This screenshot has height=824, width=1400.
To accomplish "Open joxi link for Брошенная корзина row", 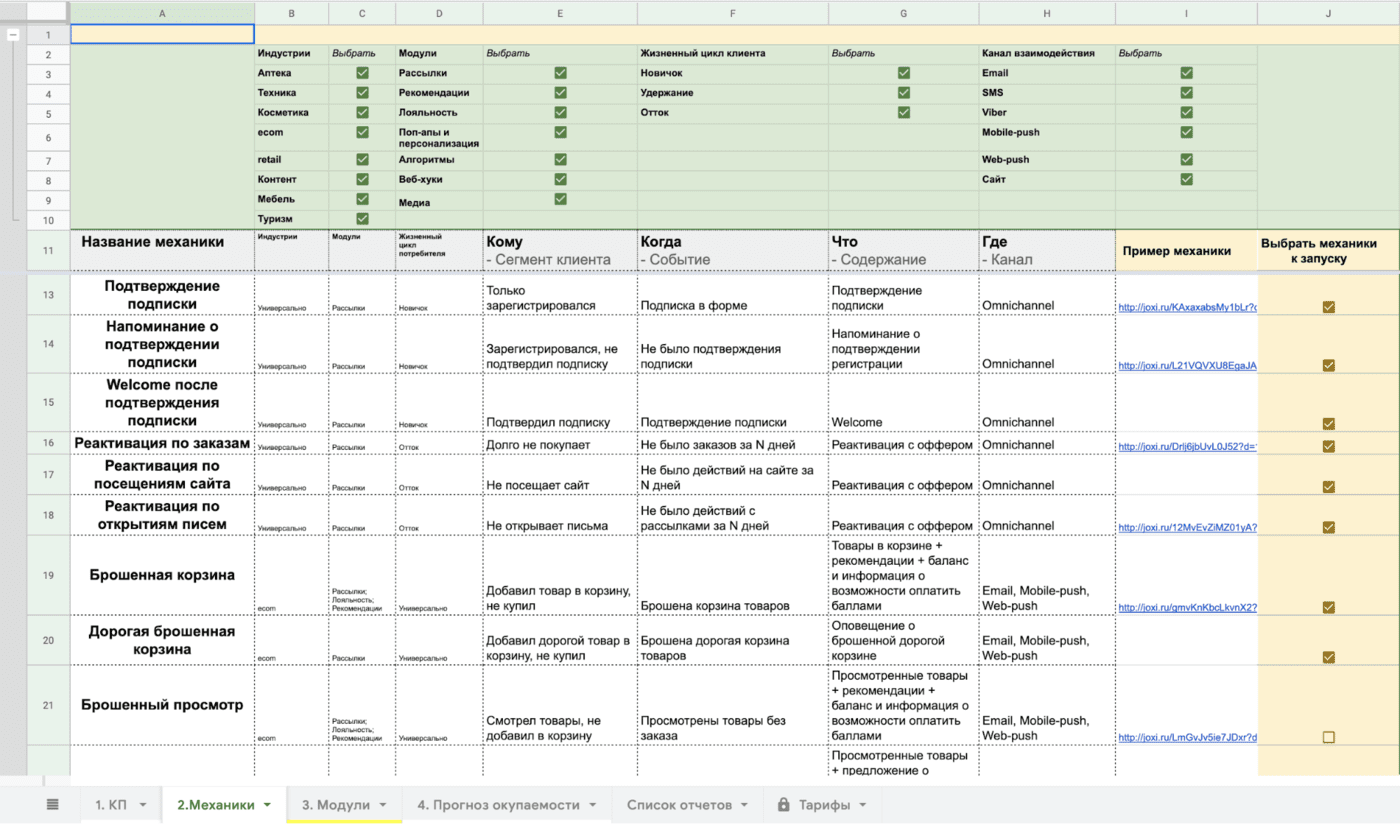I will pos(1186,607).
